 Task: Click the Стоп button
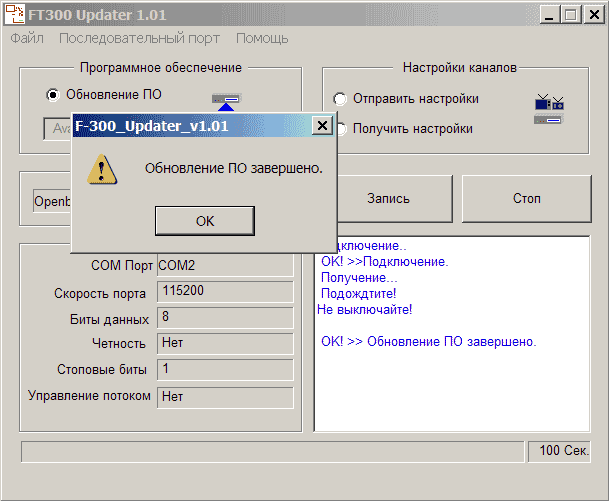[527, 198]
